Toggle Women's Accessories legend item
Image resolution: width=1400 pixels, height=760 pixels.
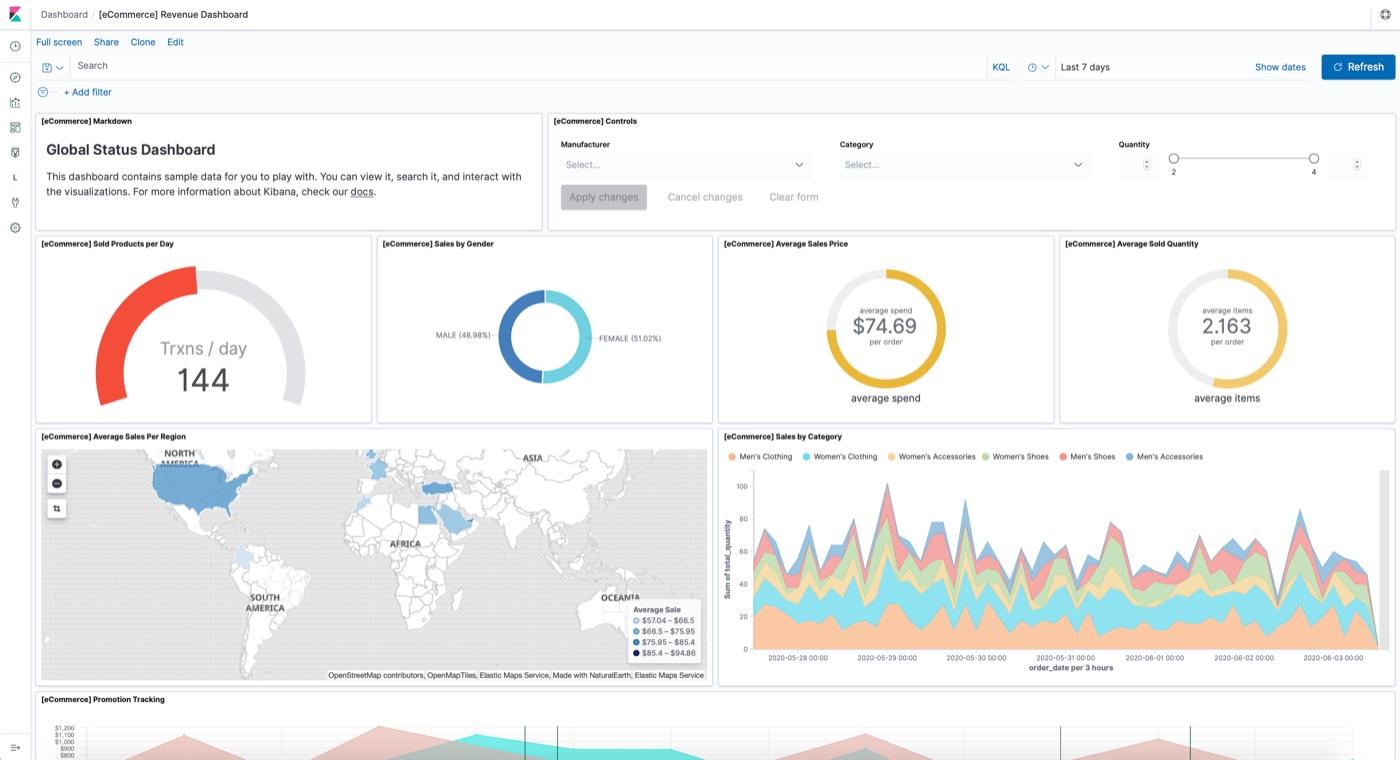point(932,457)
